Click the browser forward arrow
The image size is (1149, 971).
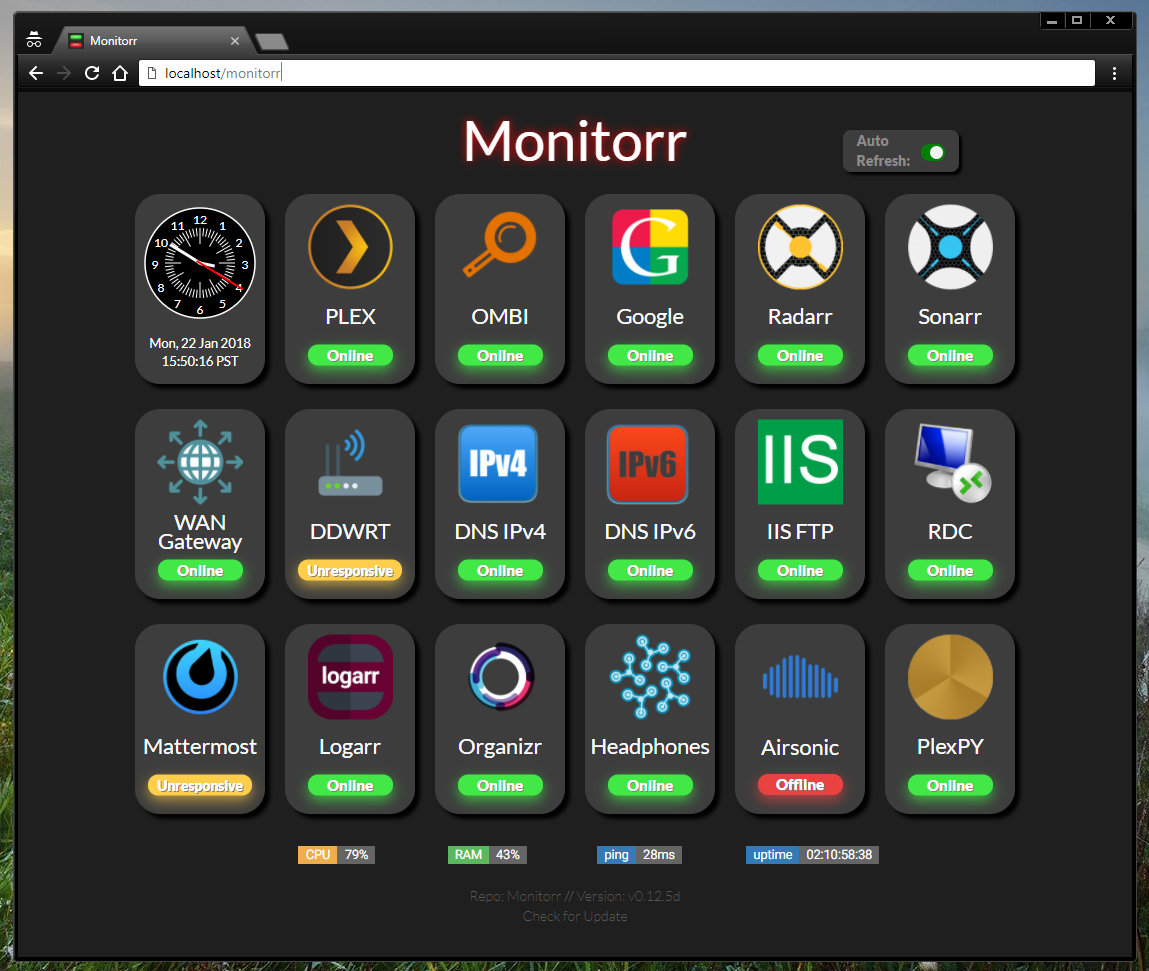point(64,73)
